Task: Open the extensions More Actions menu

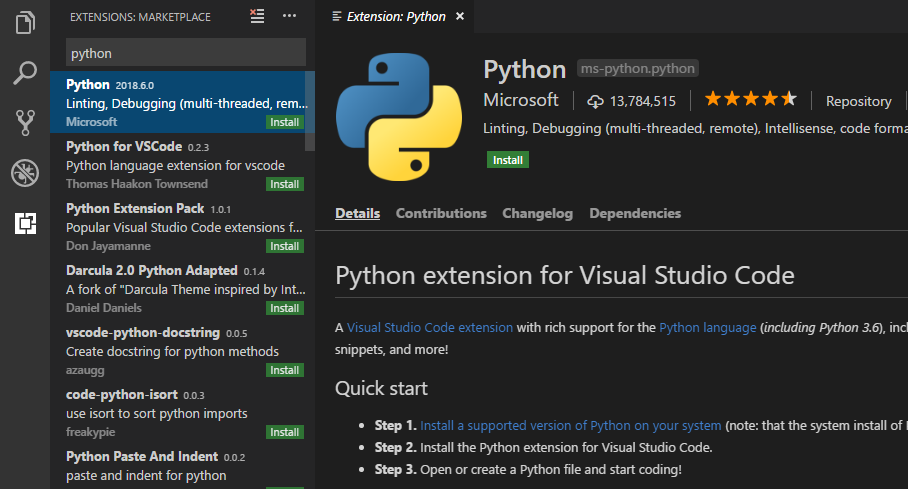Action: tap(290, 16)
